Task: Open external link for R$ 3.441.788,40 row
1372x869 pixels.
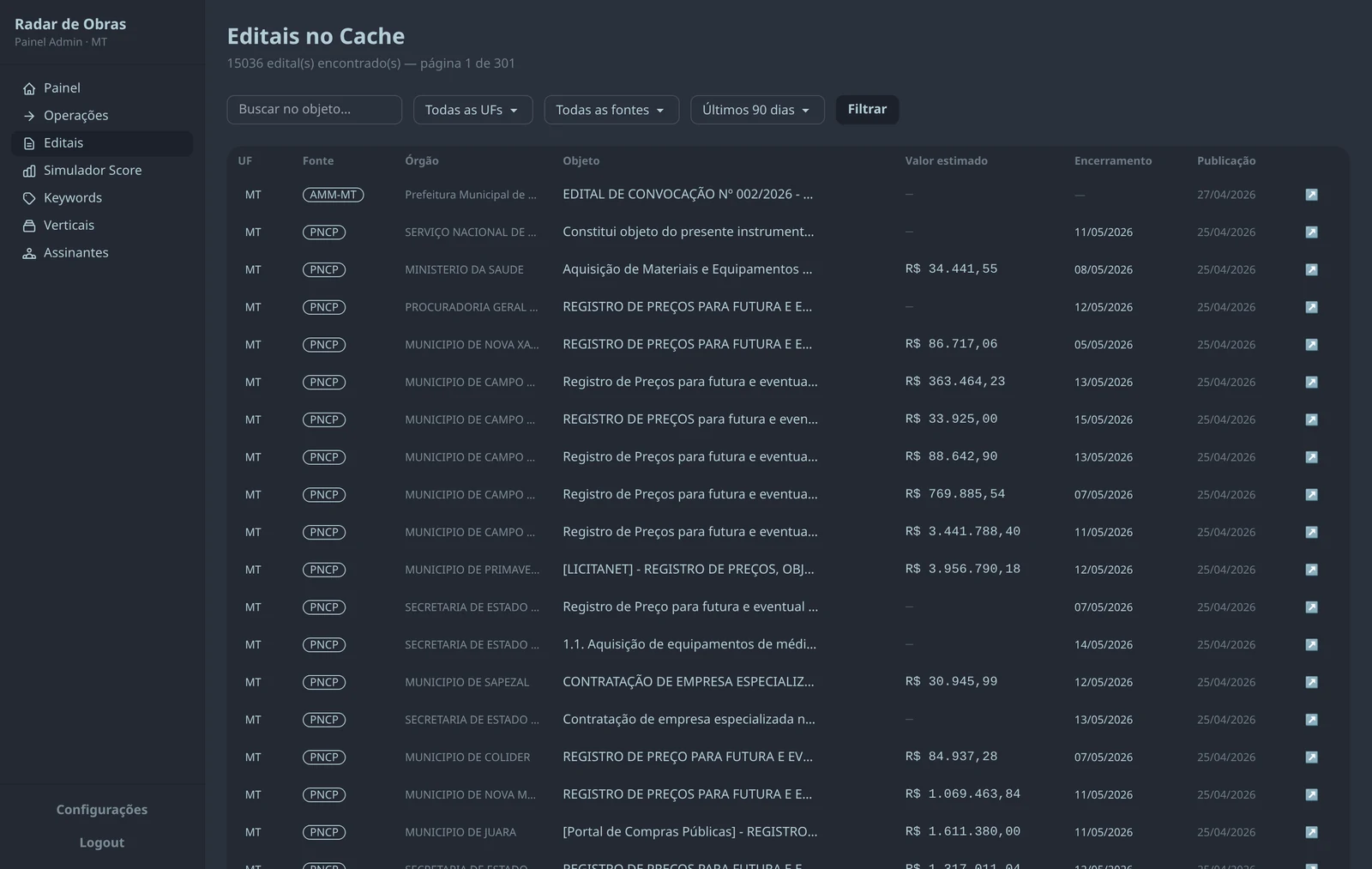Action: tap(1311, 532)
